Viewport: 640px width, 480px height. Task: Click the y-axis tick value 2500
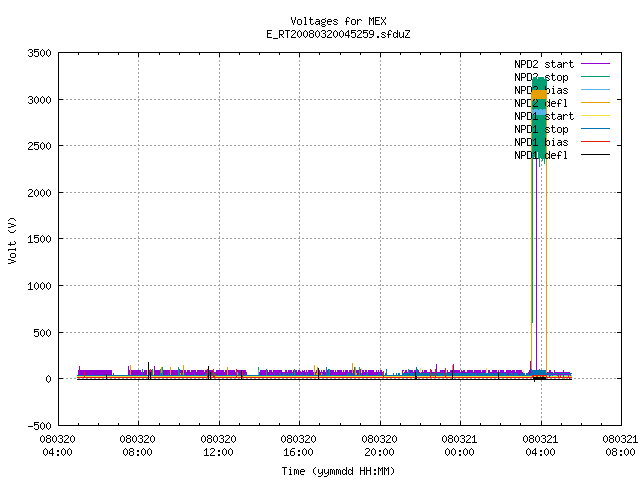click(x=40, y=146)
